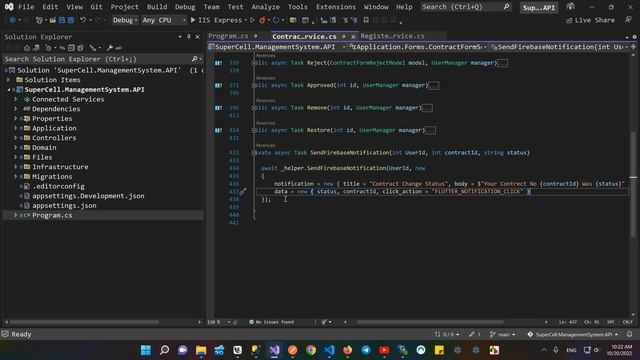Open the File menu
Viewport: 640px width, 360px height.
pos(26,7)
